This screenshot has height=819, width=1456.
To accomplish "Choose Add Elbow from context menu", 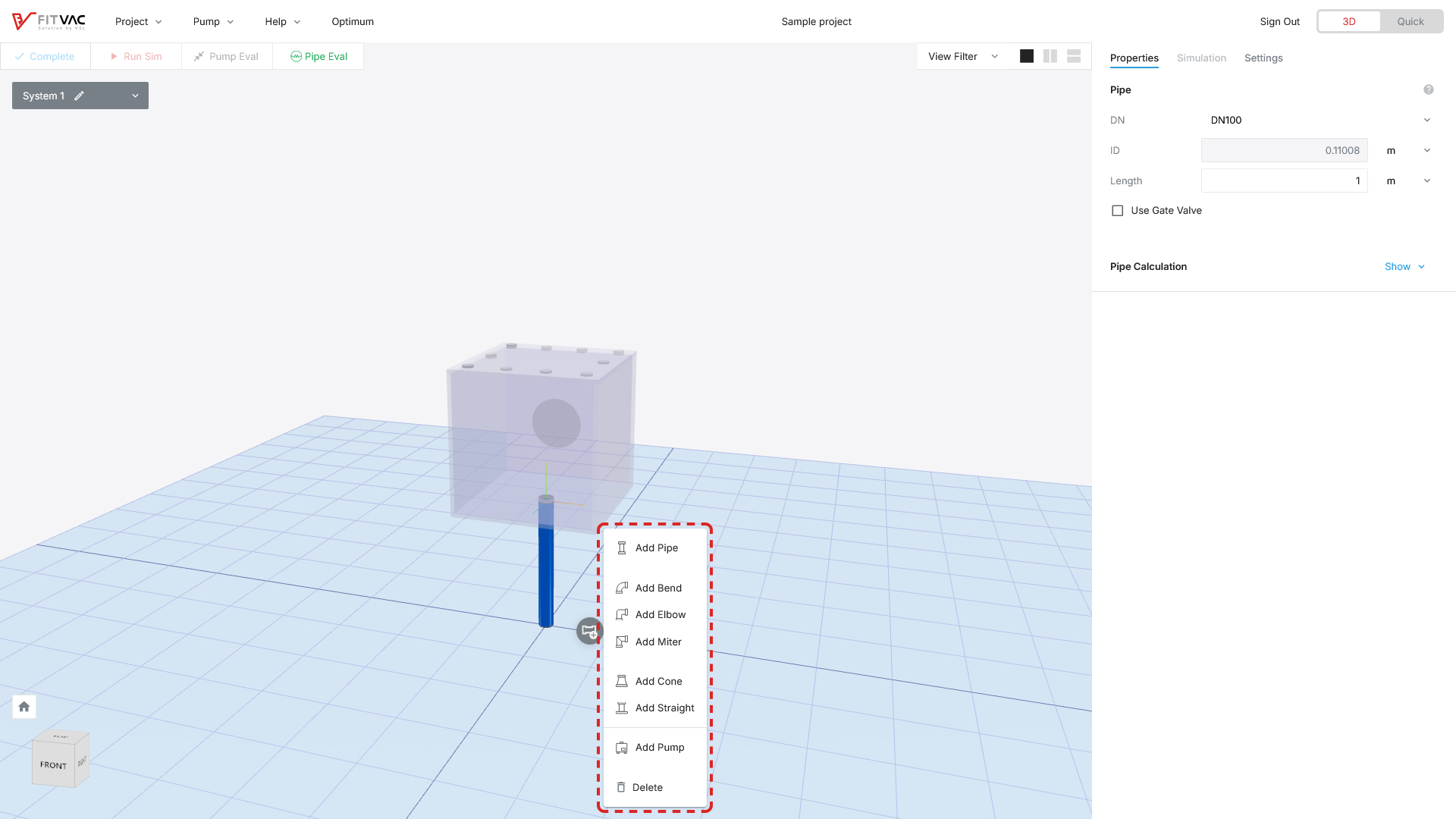I will 655,614.
